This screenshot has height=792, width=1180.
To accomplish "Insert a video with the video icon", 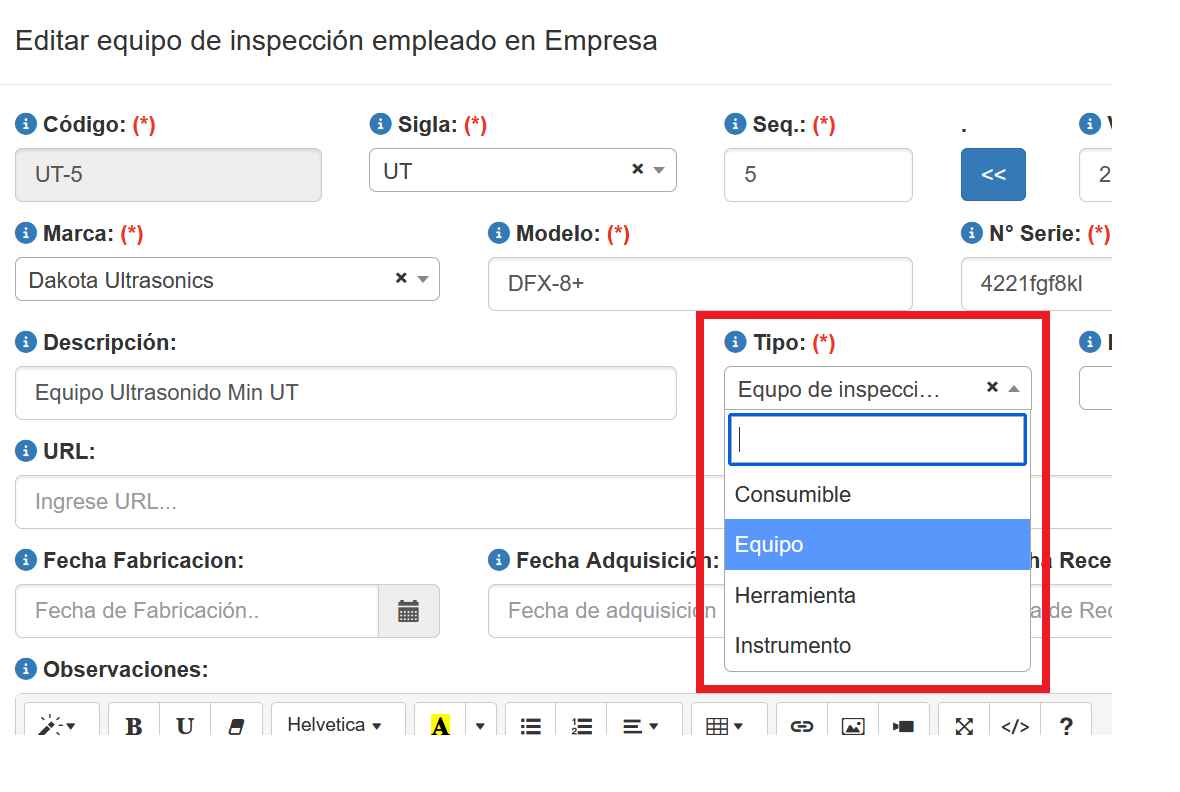I will [x=903, y=725].
